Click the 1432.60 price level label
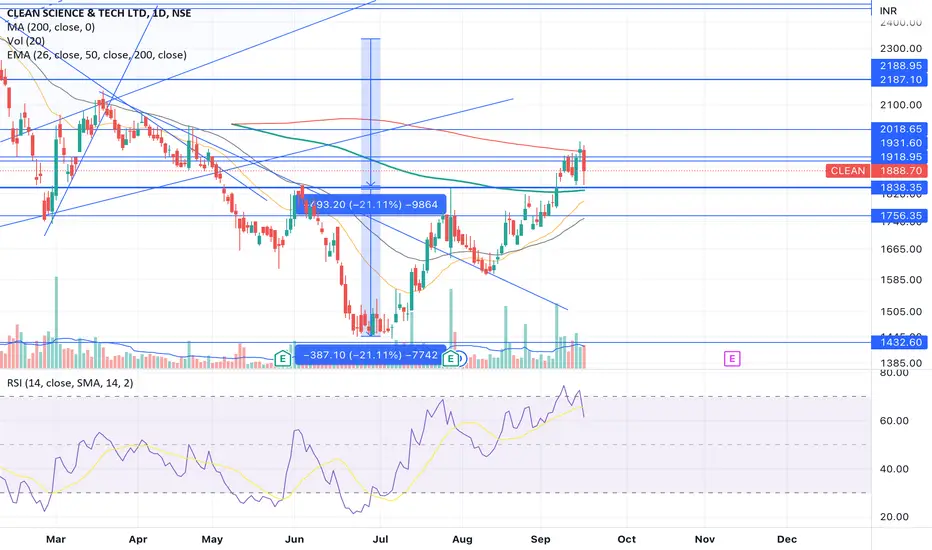 [x=899, y=342]
